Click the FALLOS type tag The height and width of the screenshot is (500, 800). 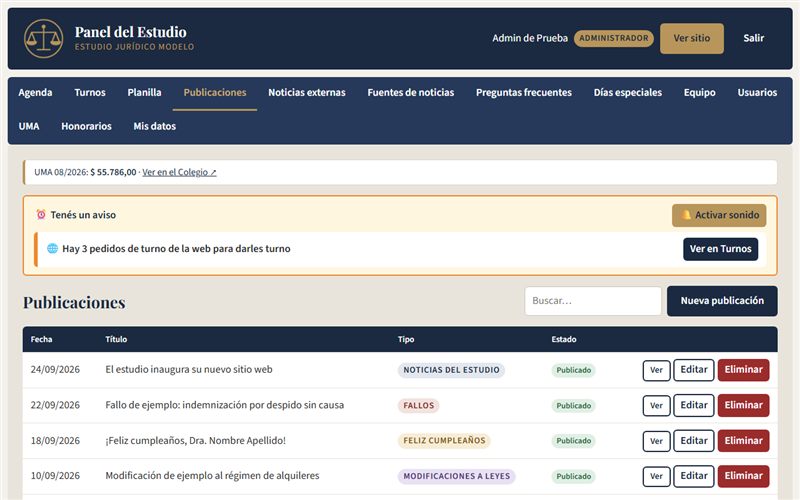point(418,406)
